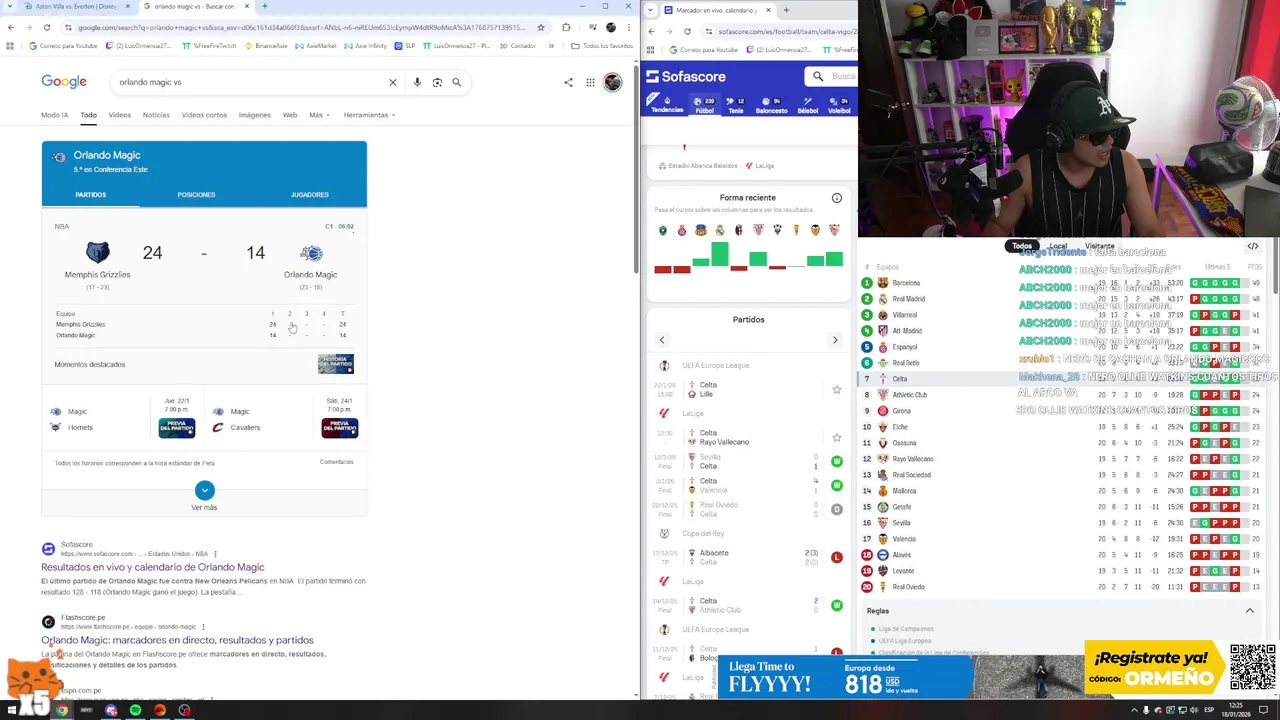Open the Comentarios link below the card
1280x720 pixels.
coord(337,462)
